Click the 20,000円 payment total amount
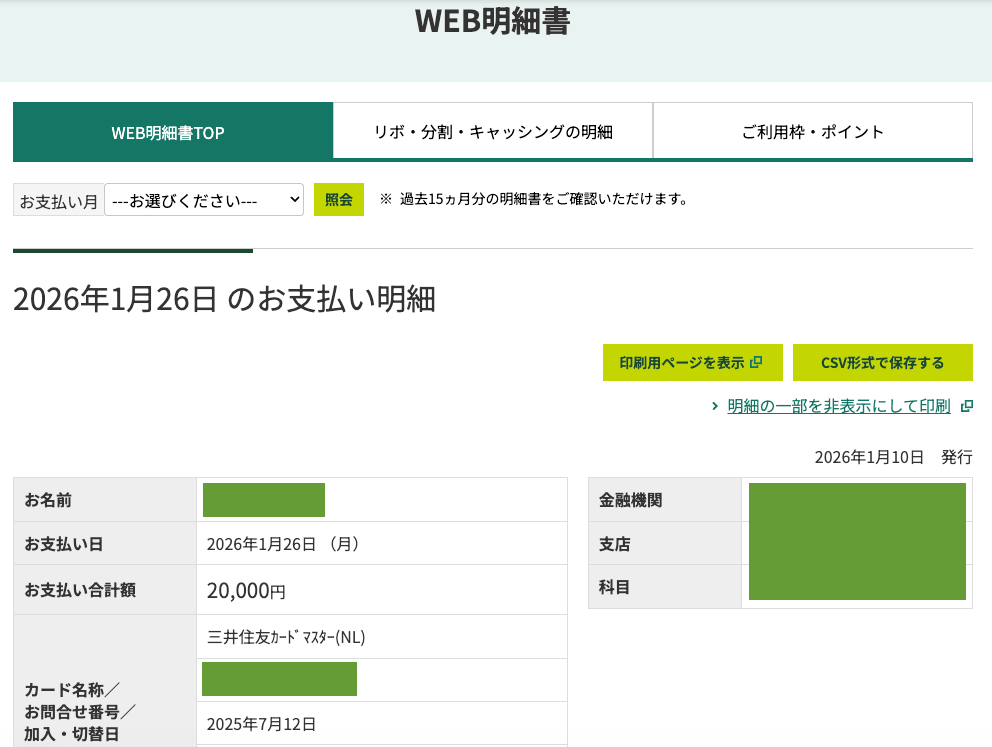 pyautogui.click(x=246, y=590)
